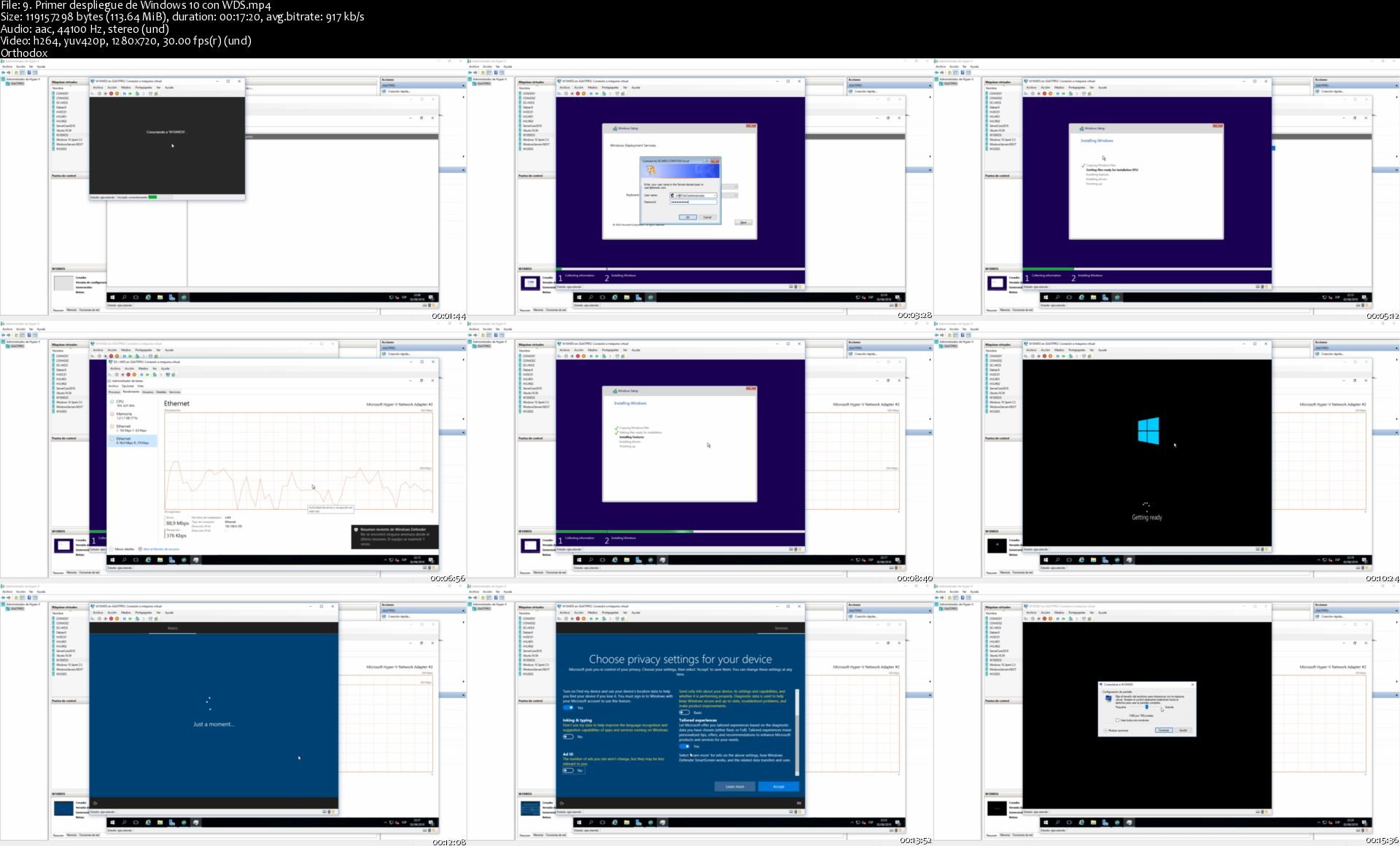This screenshot has height=846, width=1400.
Task: Toggle the Inking & typing switch
Action: pyautogui.click(x=568, y=737)
